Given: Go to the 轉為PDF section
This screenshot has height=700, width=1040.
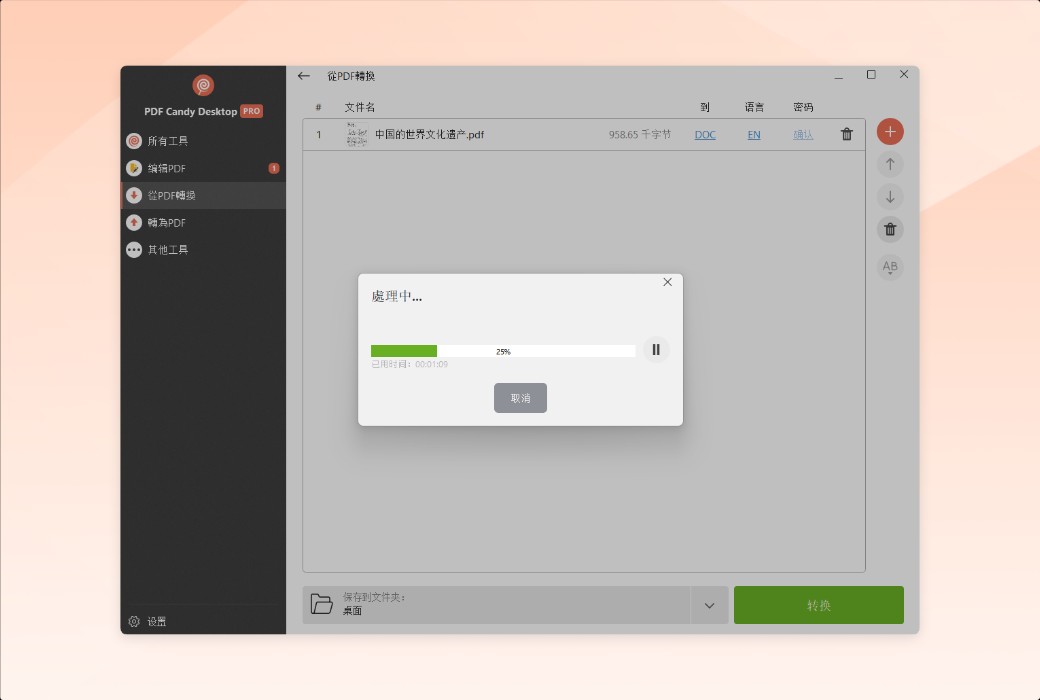Looking at the screenshot, I should (165, 222).
